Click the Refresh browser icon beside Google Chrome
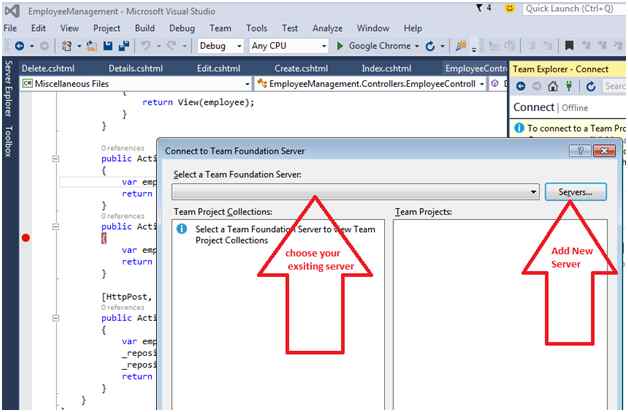Screen dimensions: 628x412 430,46
